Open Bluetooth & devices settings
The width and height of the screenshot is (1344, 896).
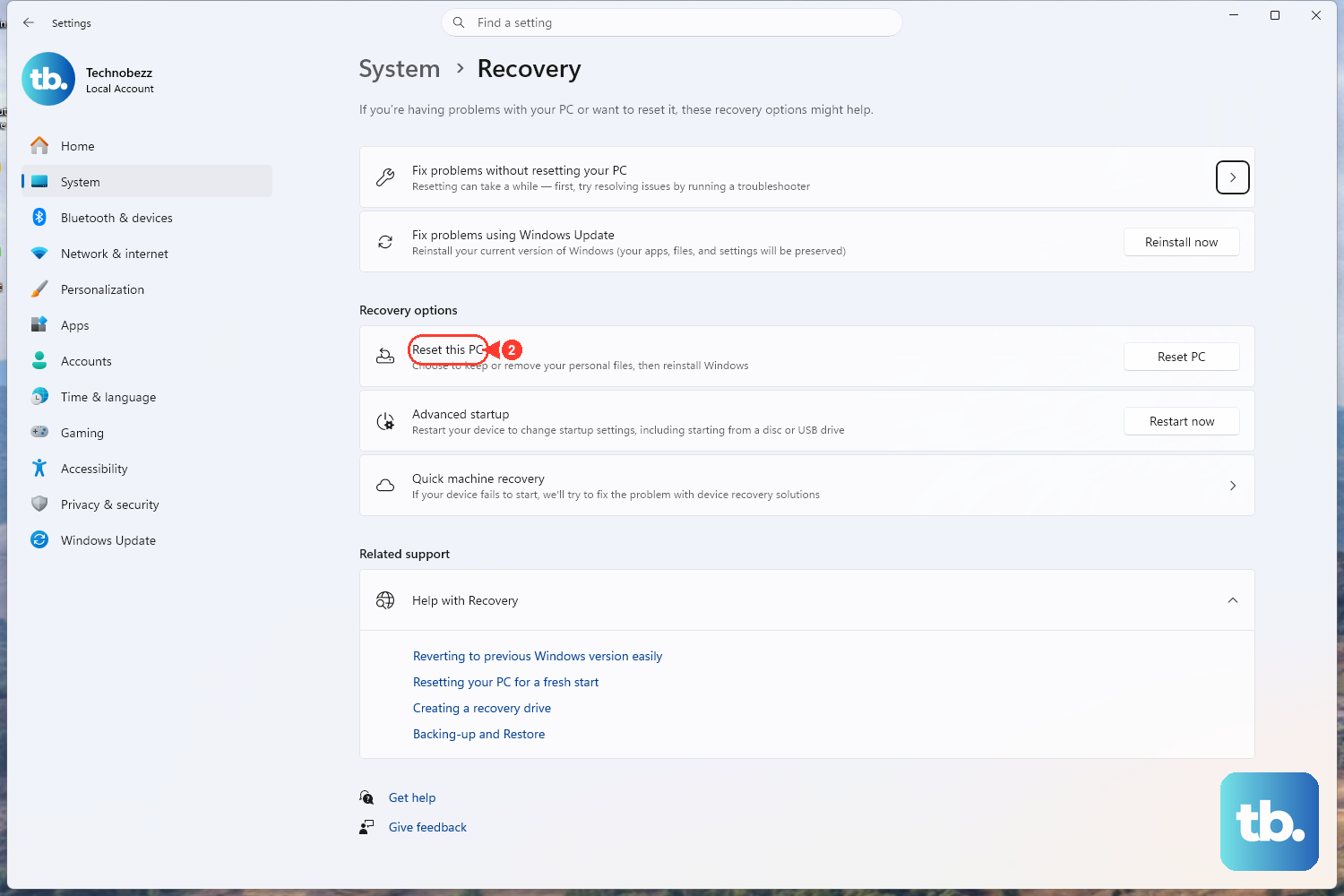pyautogui.click(x=147, y=217)
